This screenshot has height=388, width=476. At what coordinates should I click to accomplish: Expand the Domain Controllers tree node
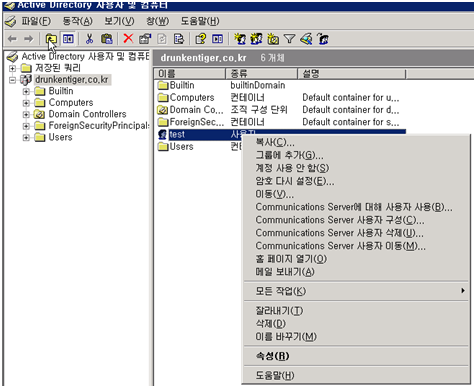point(26,114)
